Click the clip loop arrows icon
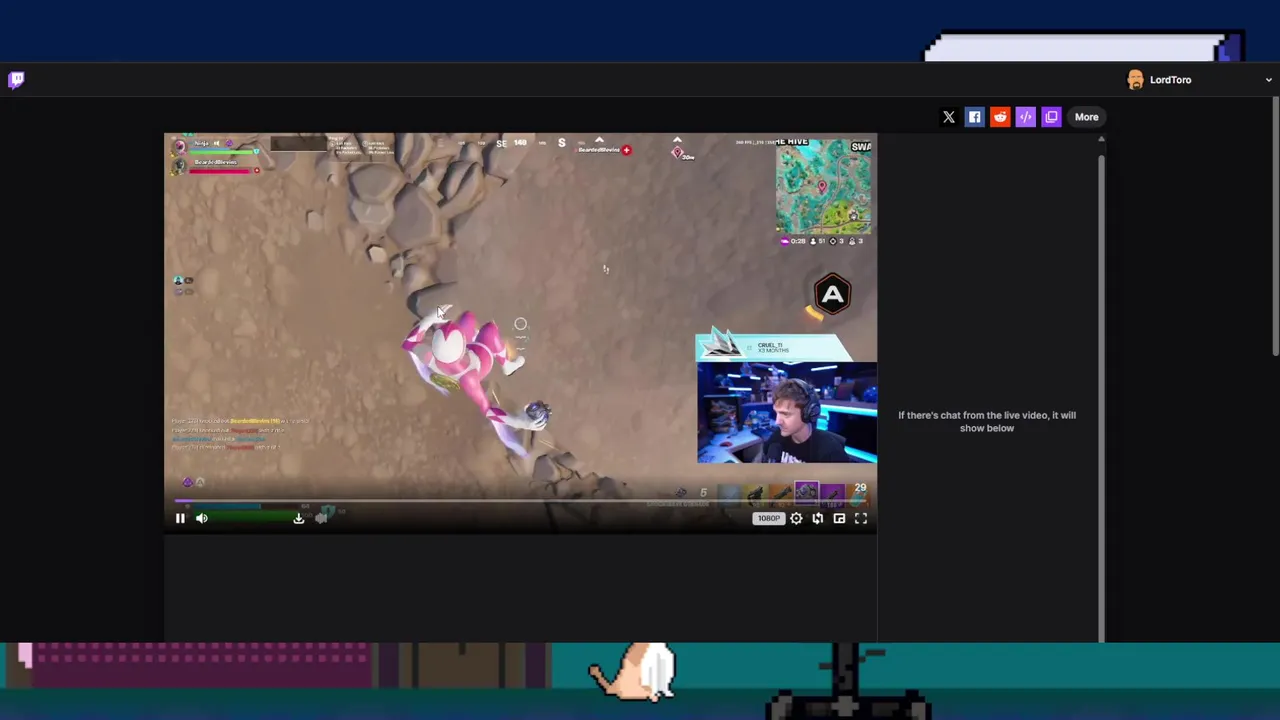Screen dimensions: 1280x720 (x=818, y=518)
